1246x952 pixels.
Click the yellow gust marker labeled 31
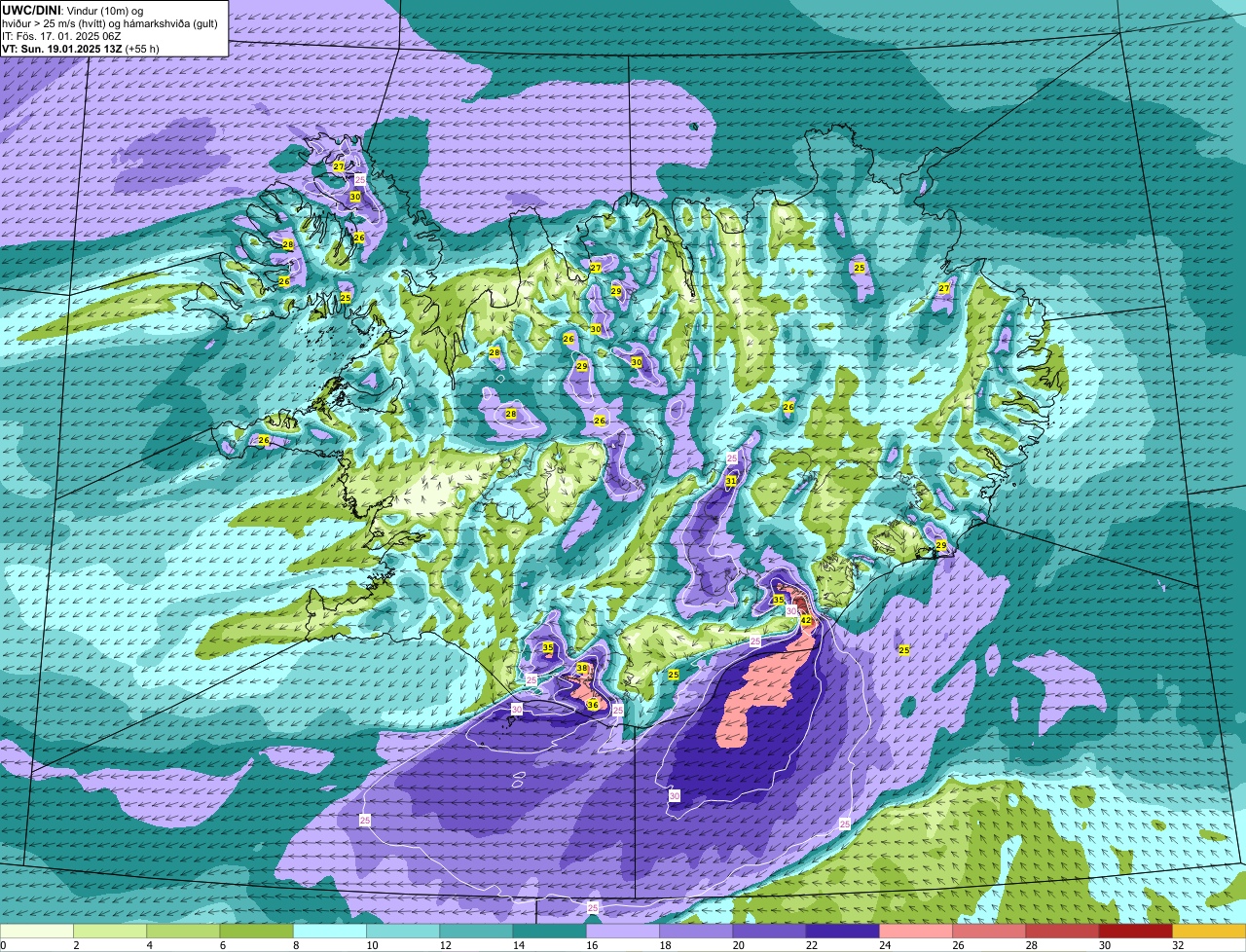731,481
